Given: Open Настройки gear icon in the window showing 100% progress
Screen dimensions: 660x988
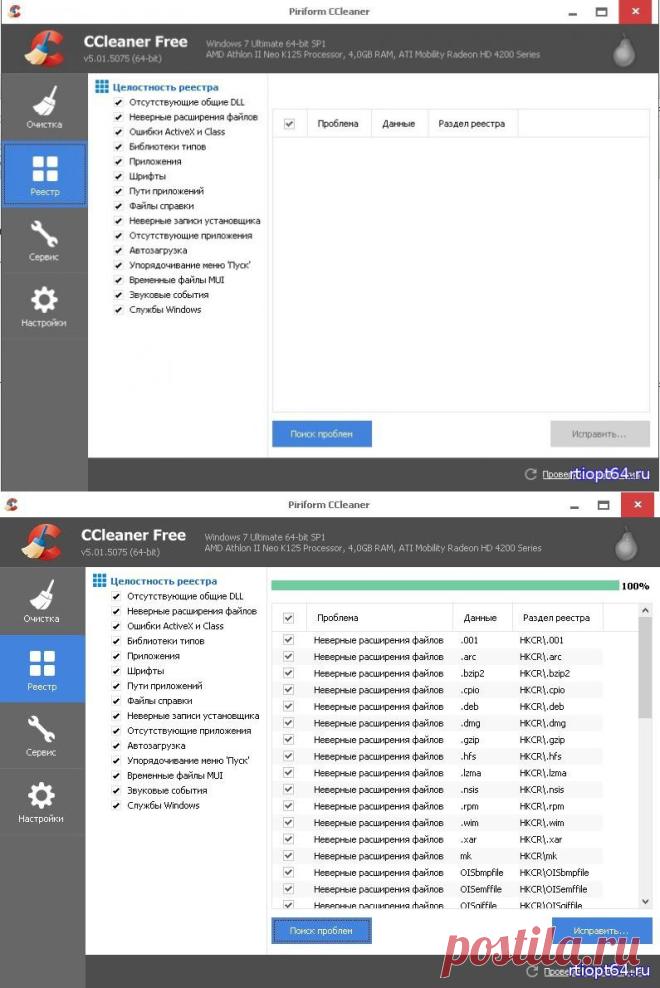Looking at the screenshot, I should pyautogui.click(x=41, y=795).
